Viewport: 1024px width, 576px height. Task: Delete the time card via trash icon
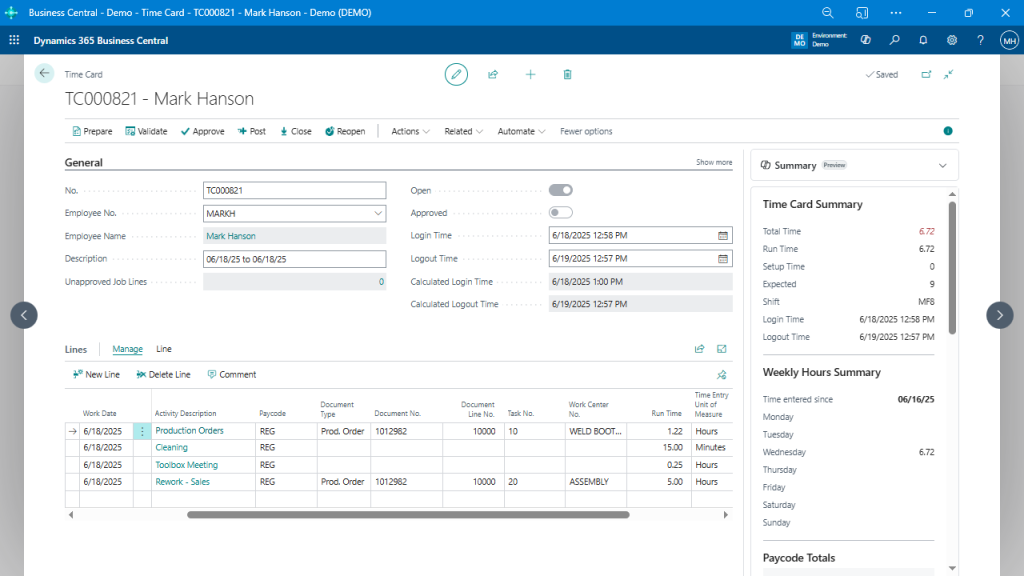pyautogui.click(x=566, y=74)
